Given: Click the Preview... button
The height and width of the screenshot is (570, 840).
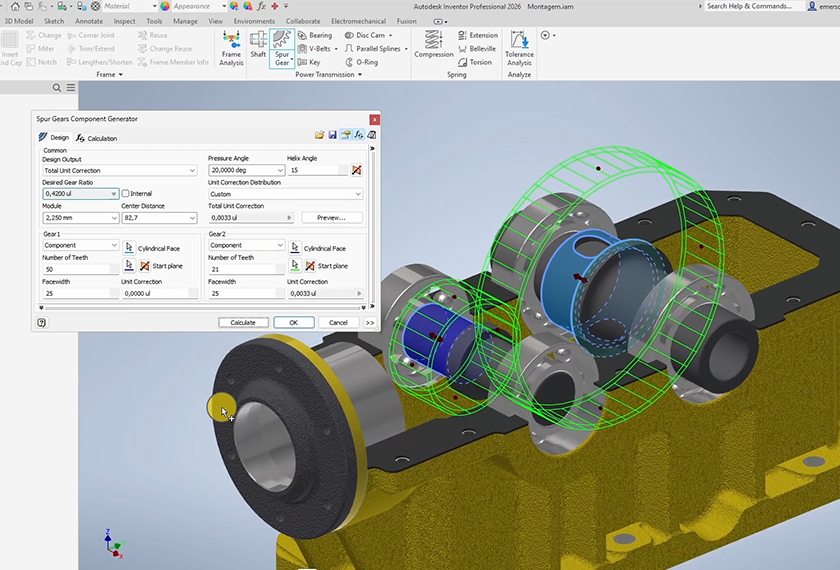Looking at the screenshot, I should 331,218.
